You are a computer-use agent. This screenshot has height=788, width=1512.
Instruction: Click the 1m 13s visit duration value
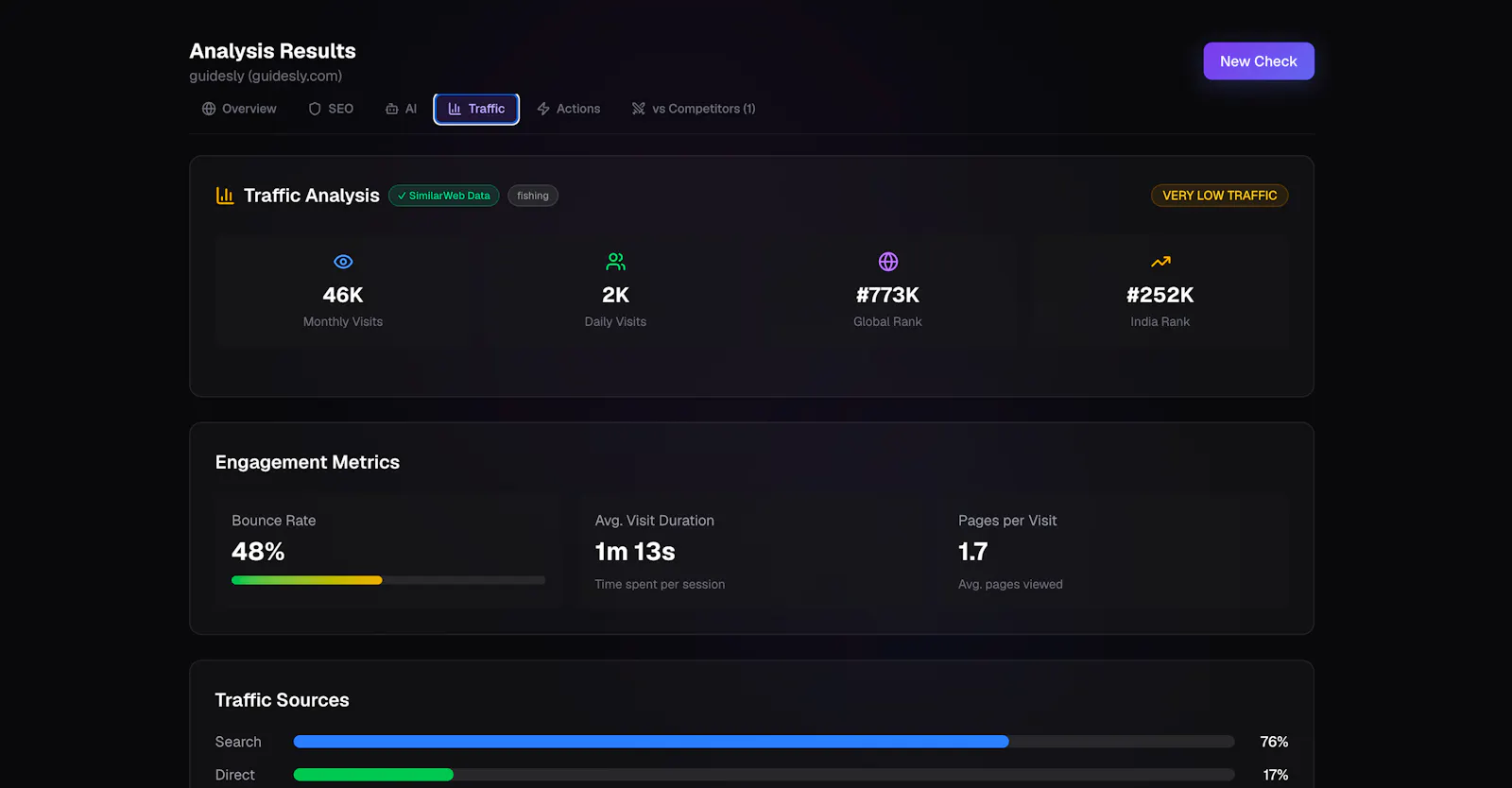point(635,552)
